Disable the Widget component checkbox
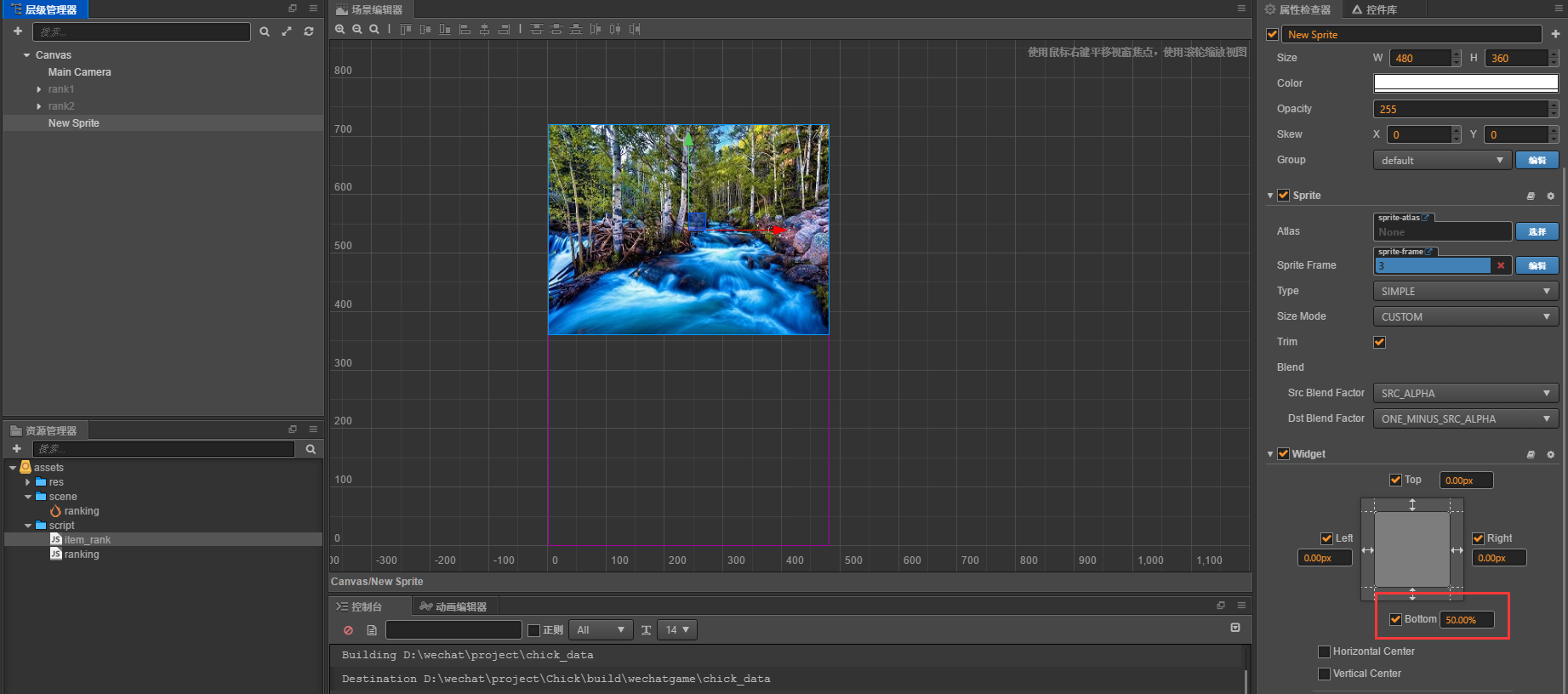This screenshot has width=1568, height=694. click(1284, 454)
